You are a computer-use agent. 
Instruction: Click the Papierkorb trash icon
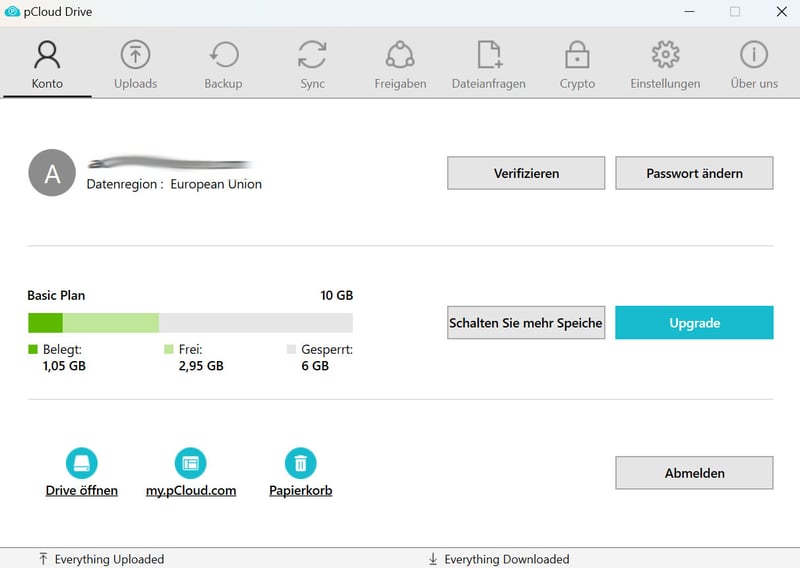click(x=300, y=463)
